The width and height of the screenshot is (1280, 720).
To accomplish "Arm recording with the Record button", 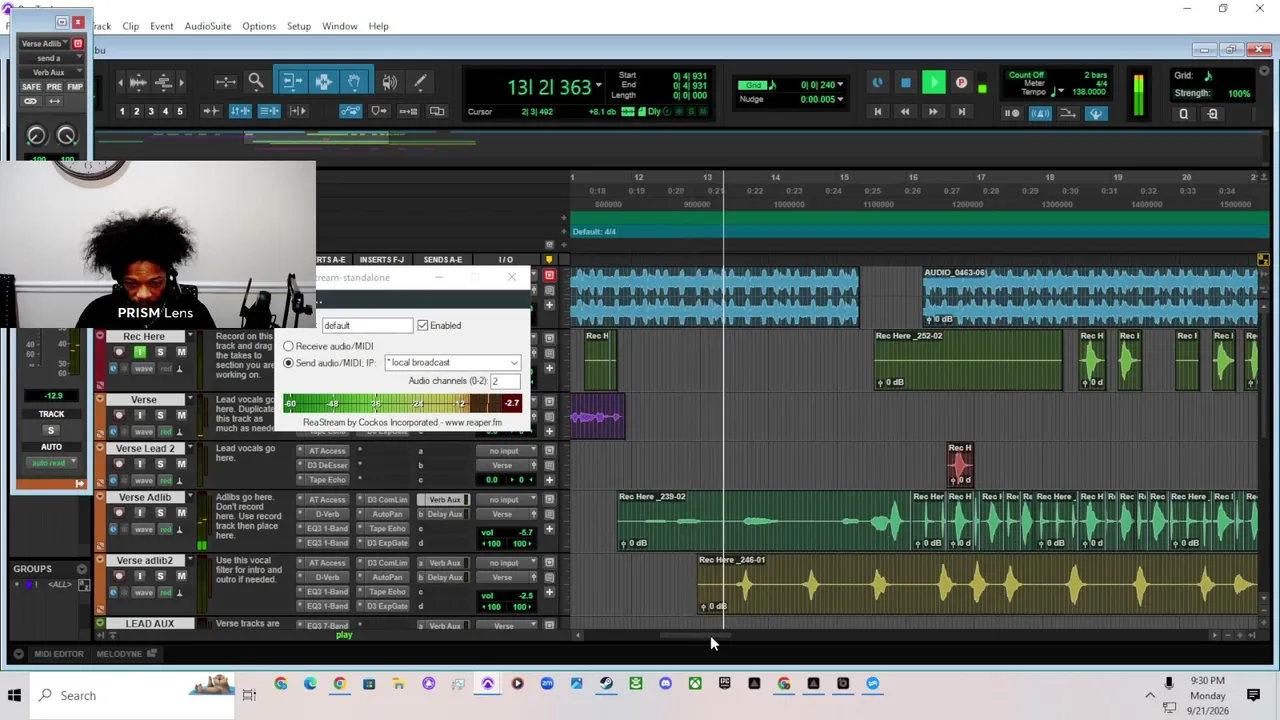I will point(961,83).
